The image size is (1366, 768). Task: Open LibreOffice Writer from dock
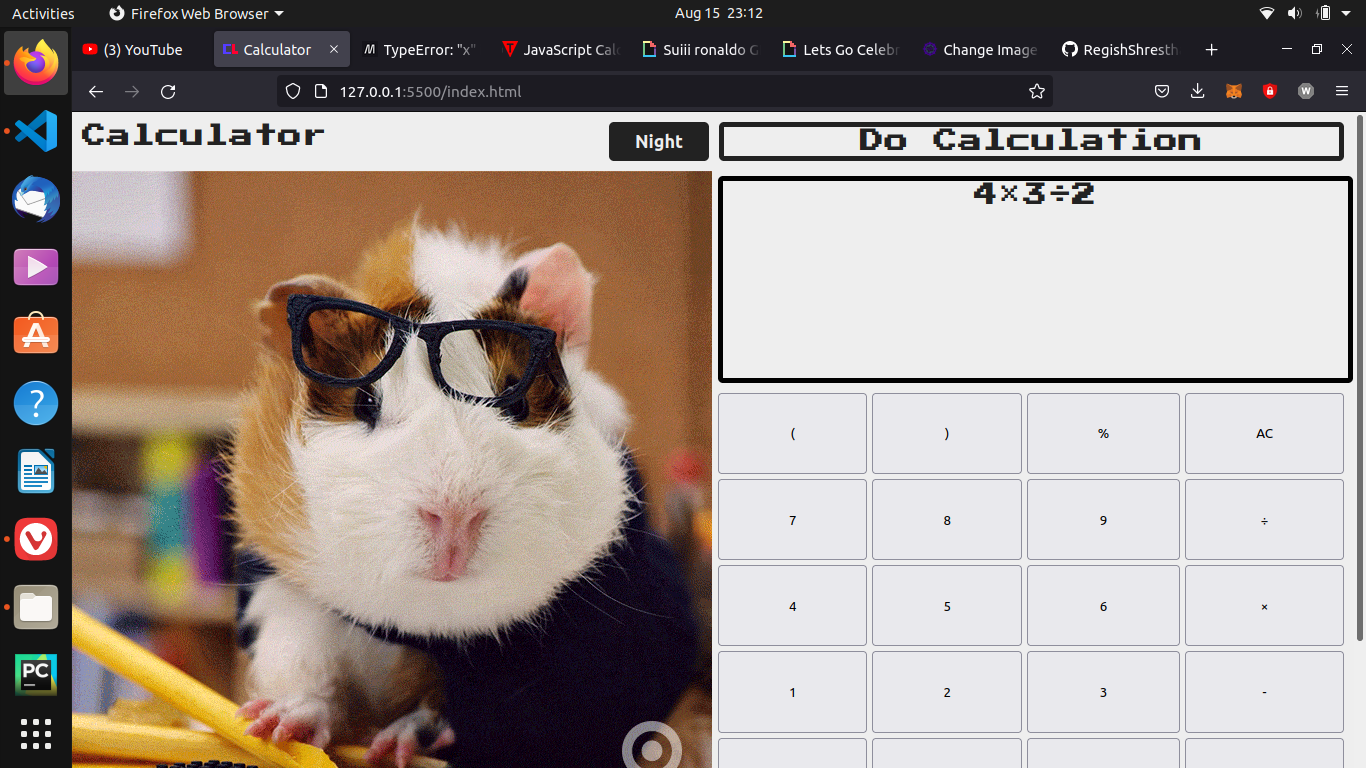click(x=36, y=471)
